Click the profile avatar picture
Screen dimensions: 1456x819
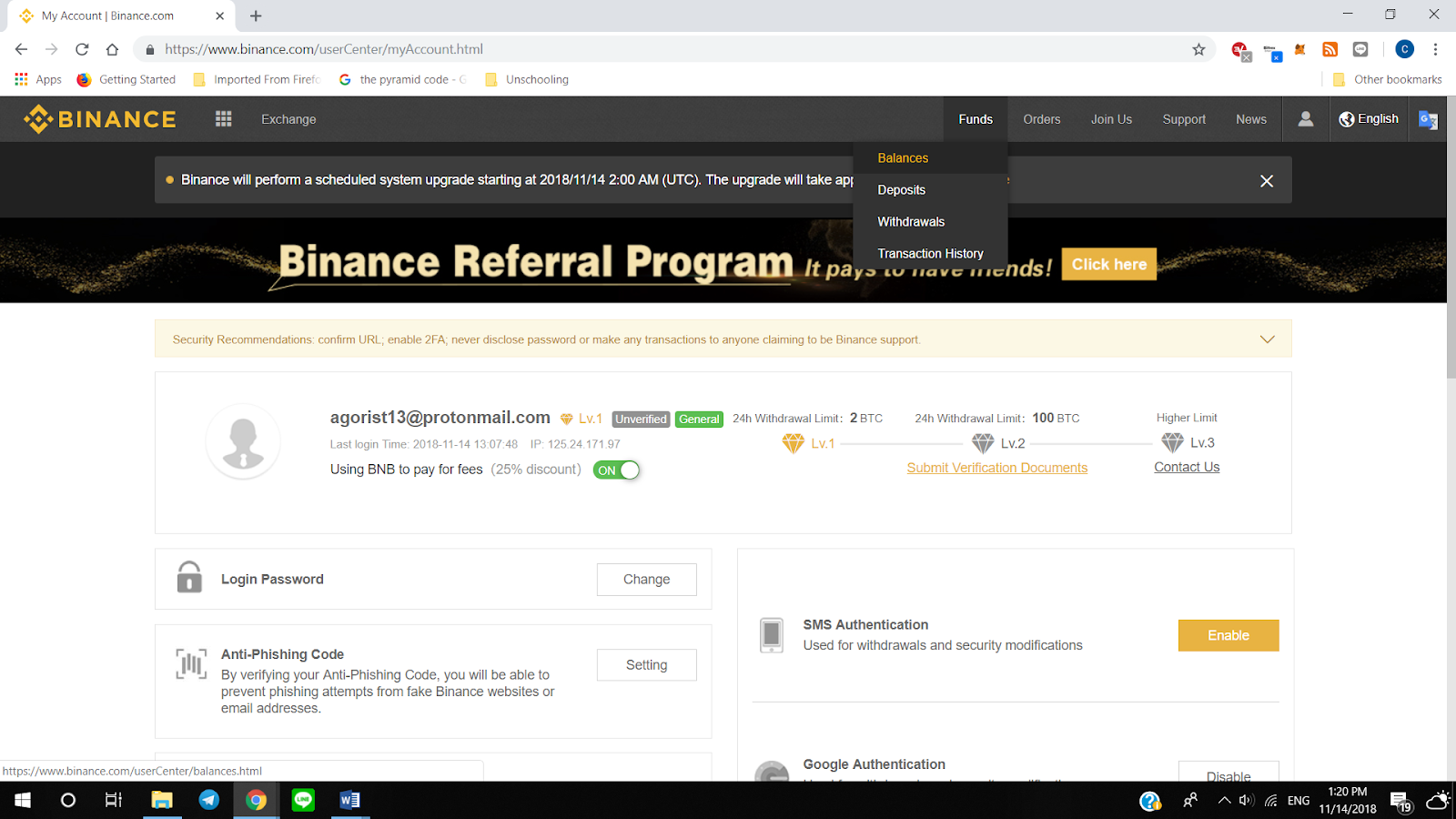[243, 441]
